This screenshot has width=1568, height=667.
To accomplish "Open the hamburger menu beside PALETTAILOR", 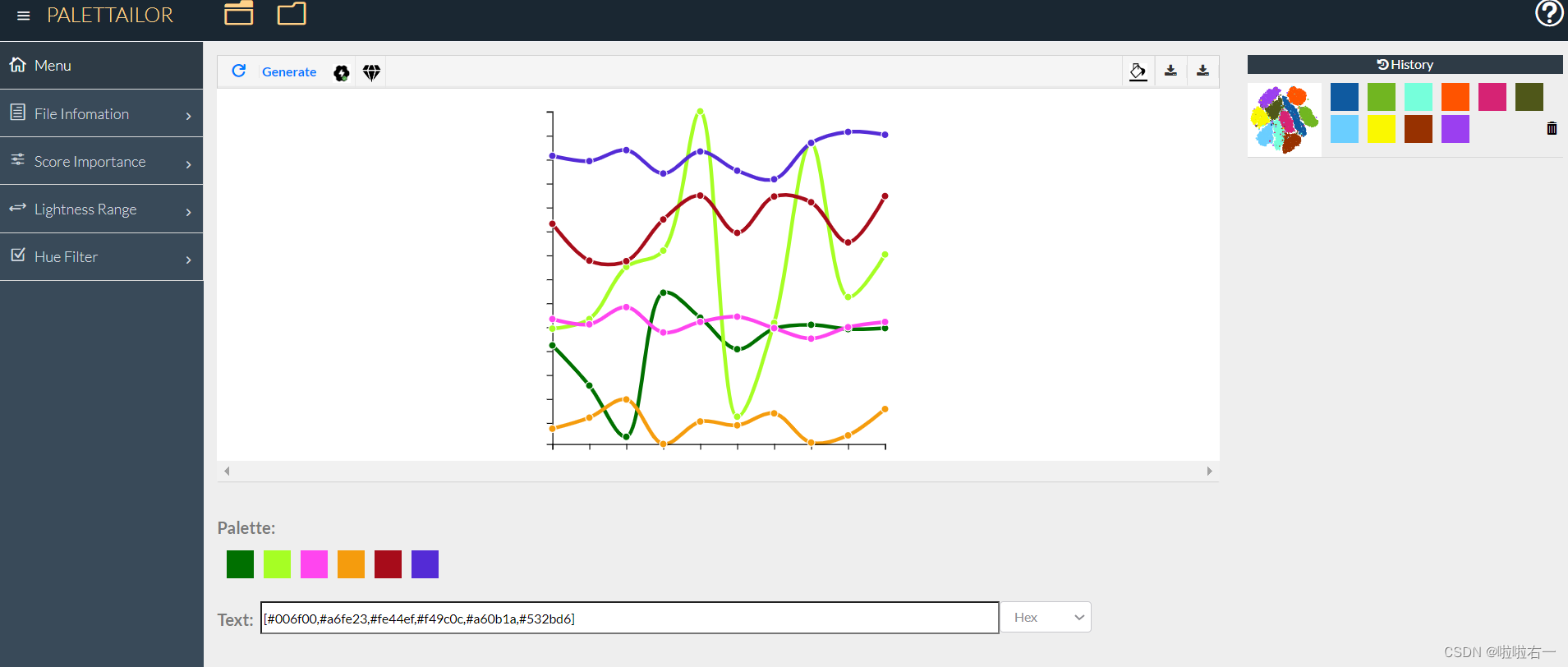I will [24, 16].
